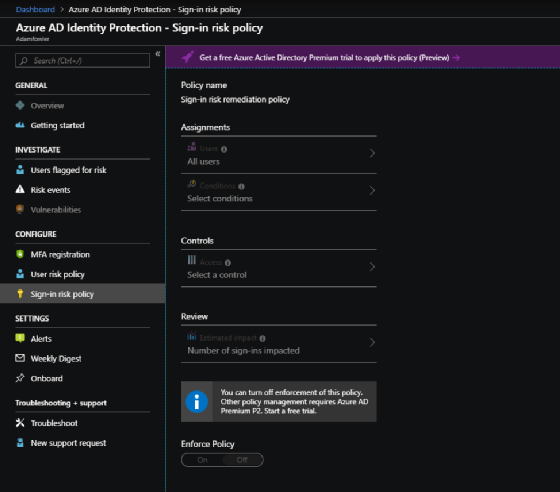Click 'Number of sign-ins impacted' text
This screenshot has width=560, height=492.
(x=243, y=351)
